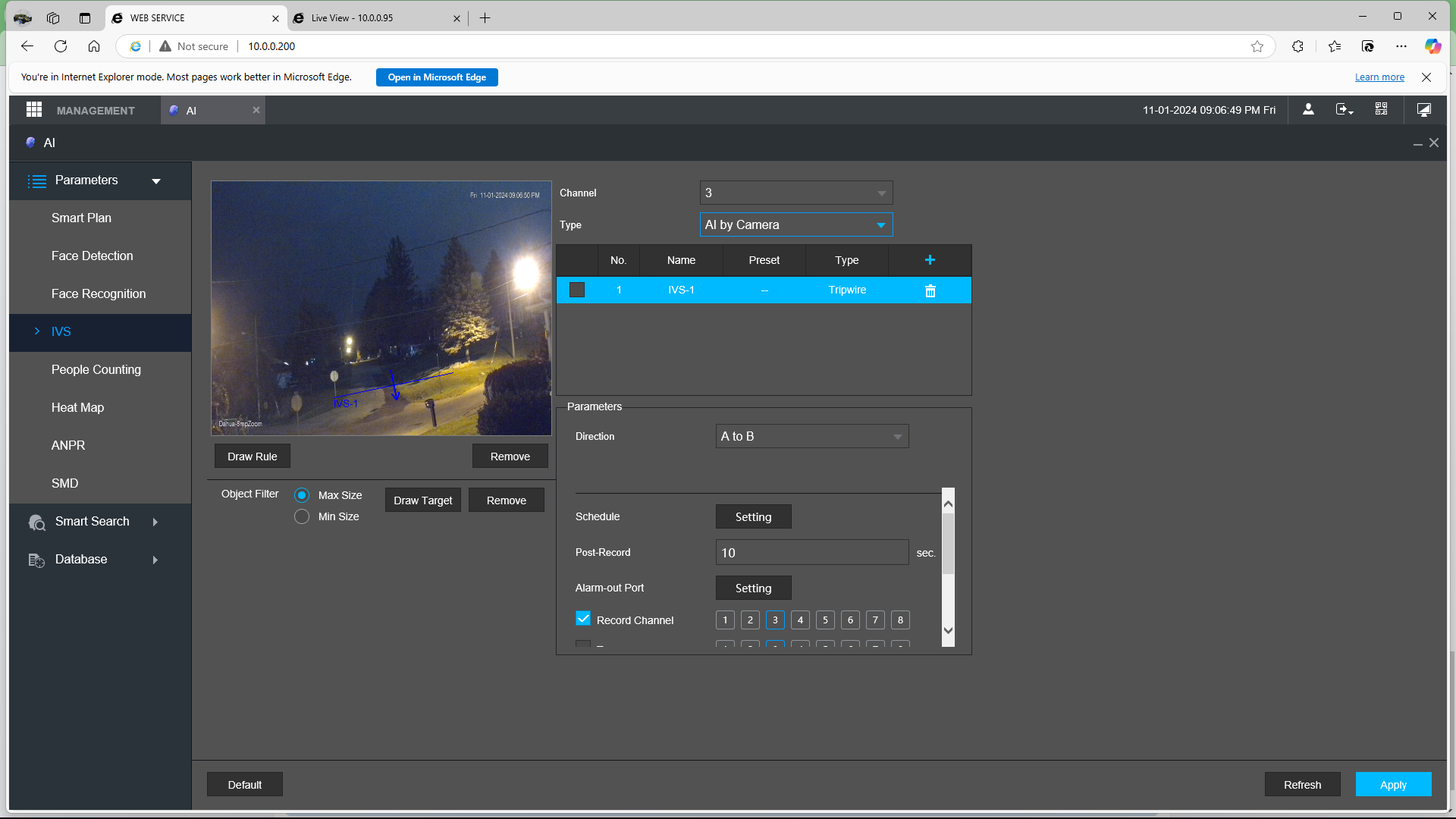Screen dimensions: 1456x819
Task: Click the Schedule Setting button
Action: pos(754,517)
